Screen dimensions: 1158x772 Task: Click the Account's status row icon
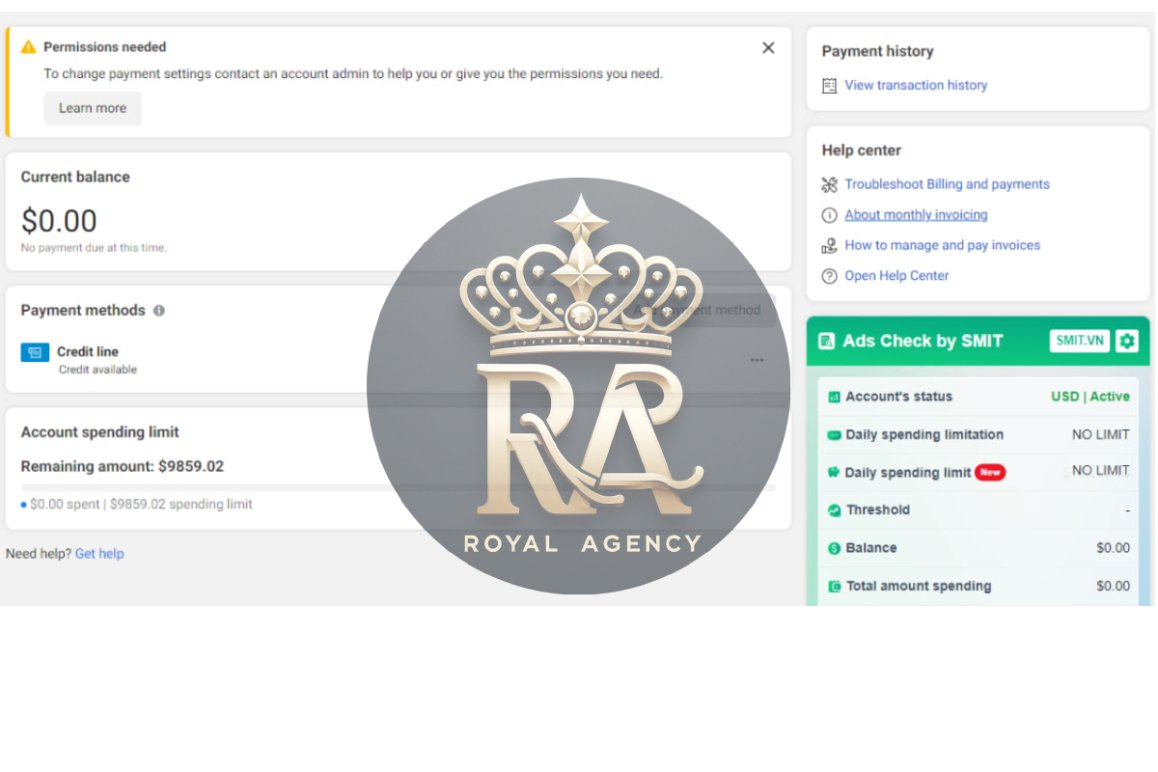point(834,397)
